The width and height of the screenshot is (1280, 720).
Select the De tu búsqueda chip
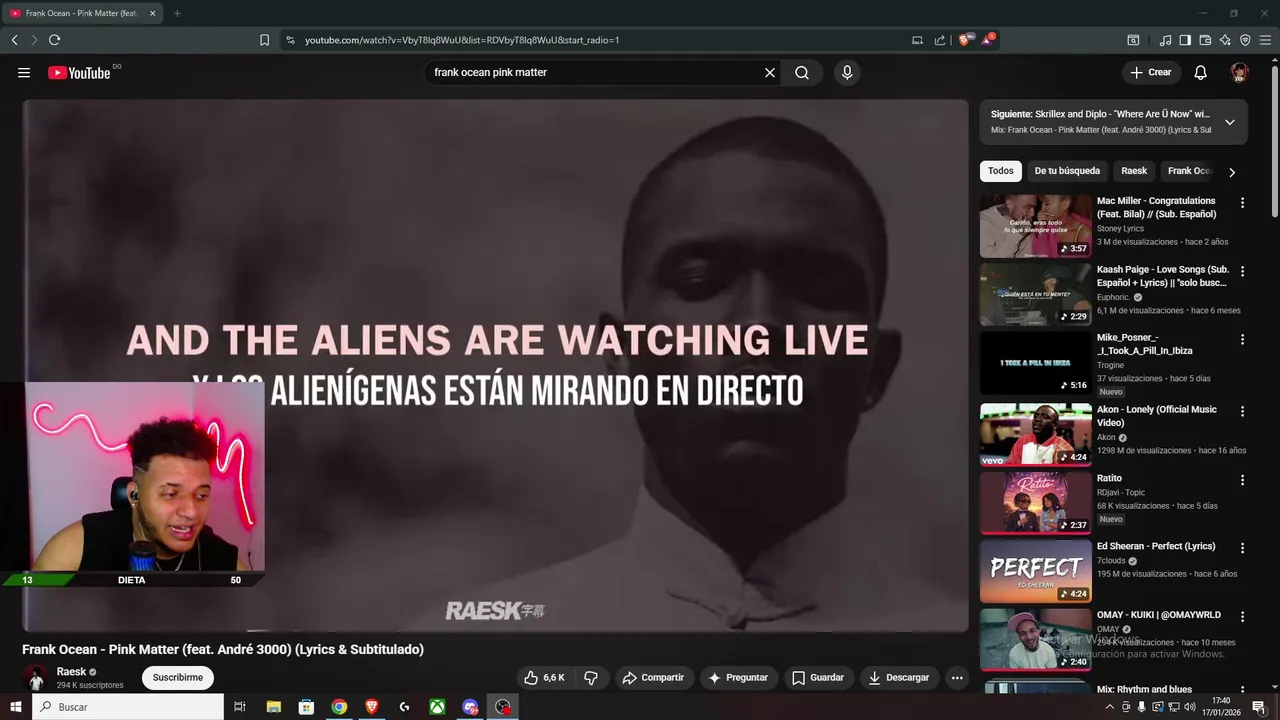coord(1067,171)
